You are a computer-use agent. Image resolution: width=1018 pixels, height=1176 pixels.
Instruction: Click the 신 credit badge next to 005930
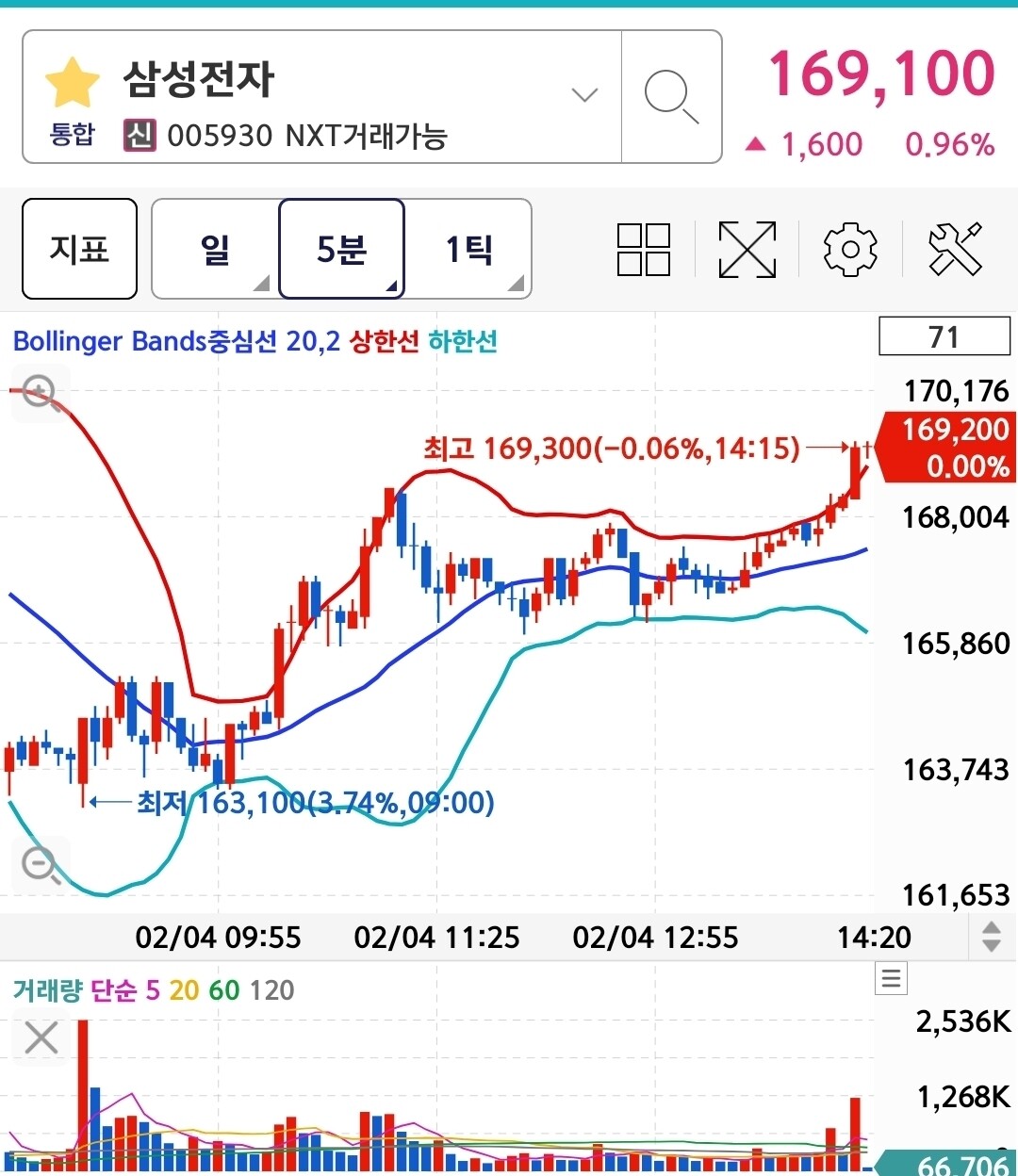[x=140, y=136]
